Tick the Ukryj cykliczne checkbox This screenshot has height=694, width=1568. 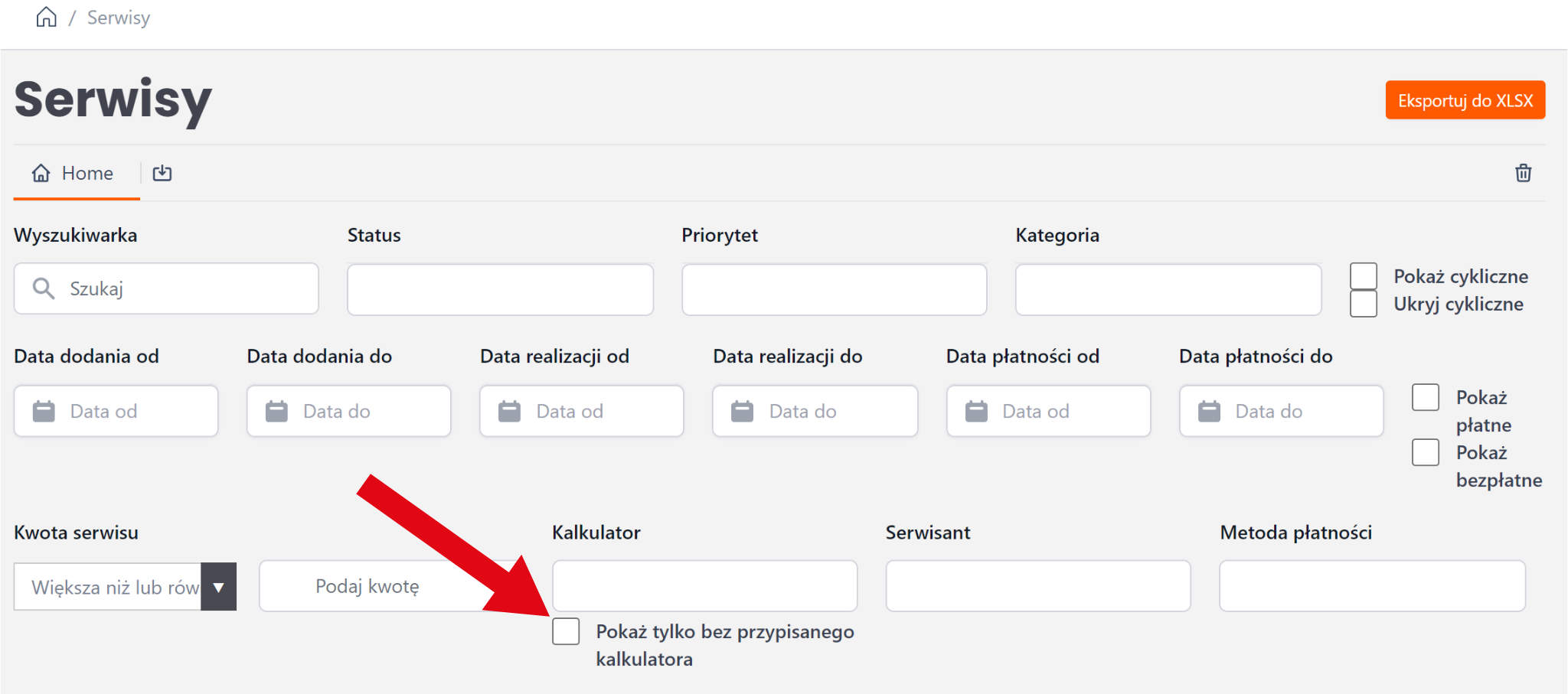[x=1364, y=304]
